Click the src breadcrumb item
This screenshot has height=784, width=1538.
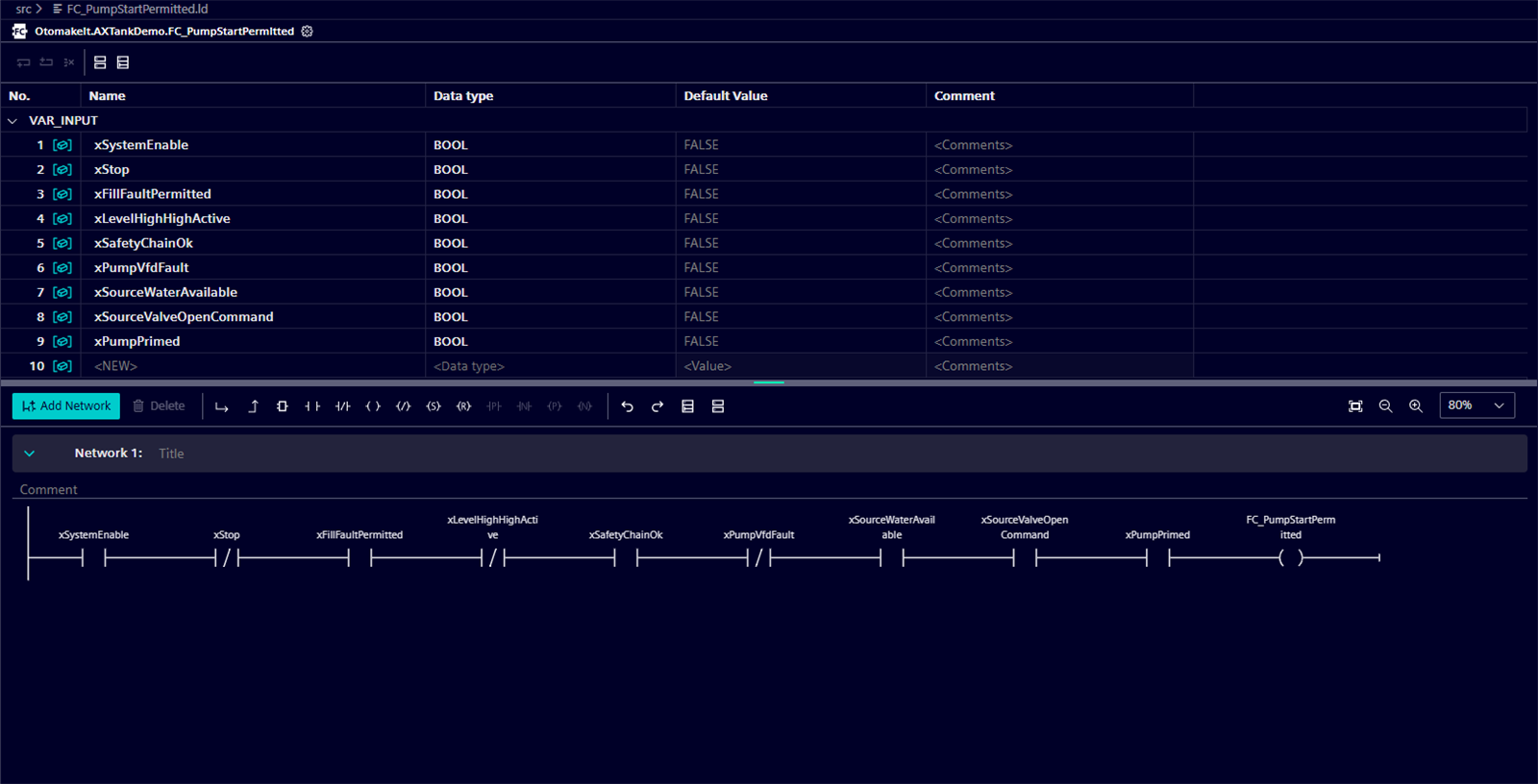[23, 9]
